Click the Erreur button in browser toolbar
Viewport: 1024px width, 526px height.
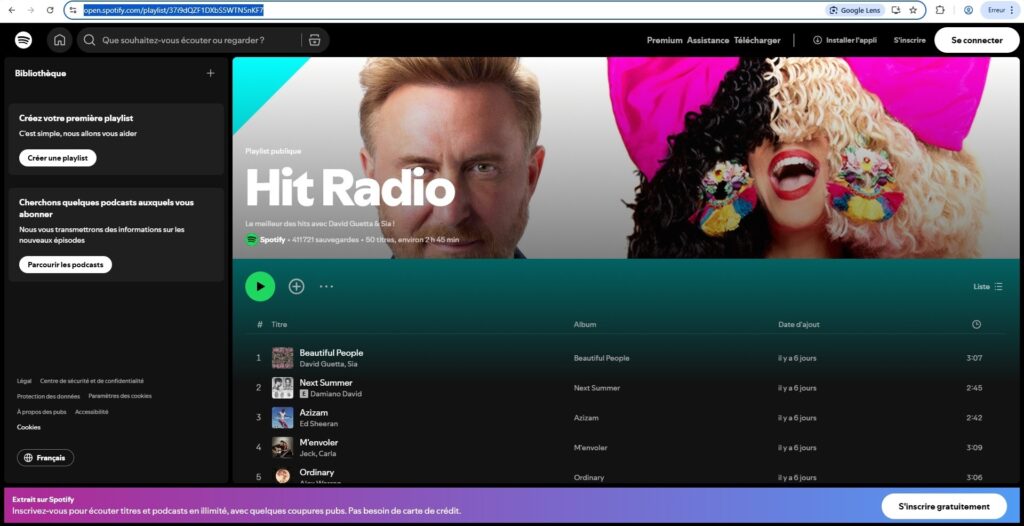click(x=1000, y=10)
